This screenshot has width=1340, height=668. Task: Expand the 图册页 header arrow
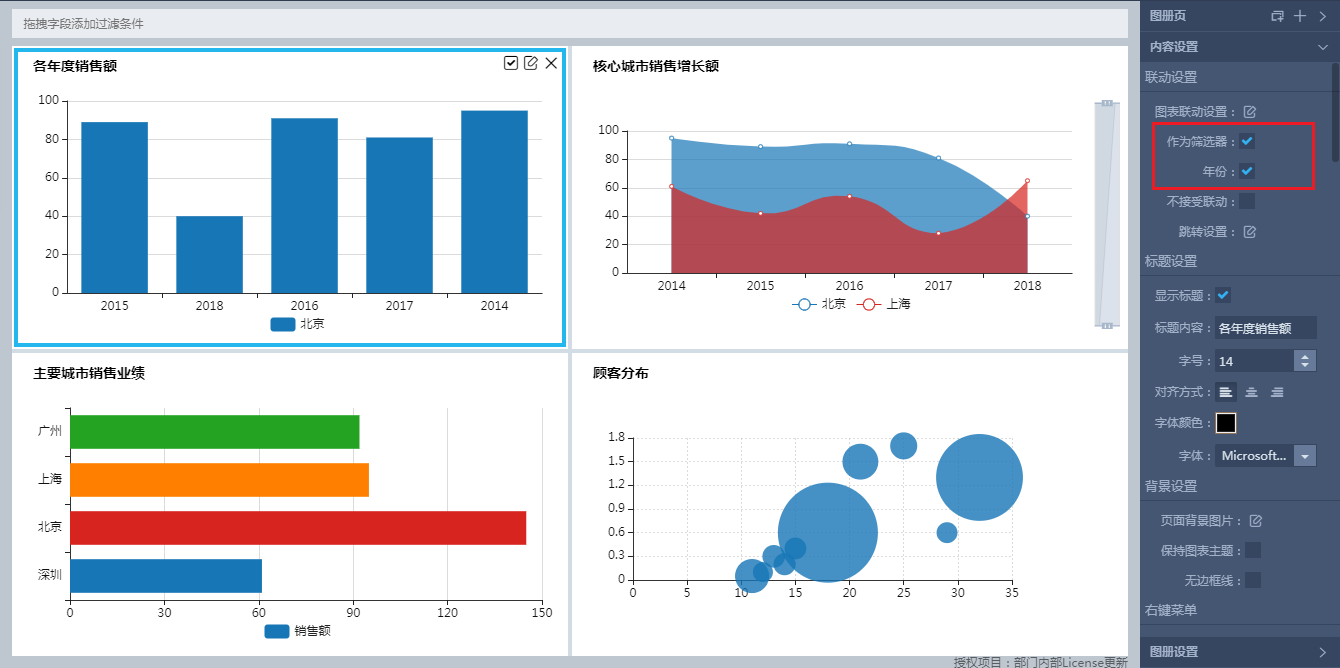pyautogui.click(x=1322, y=16)
